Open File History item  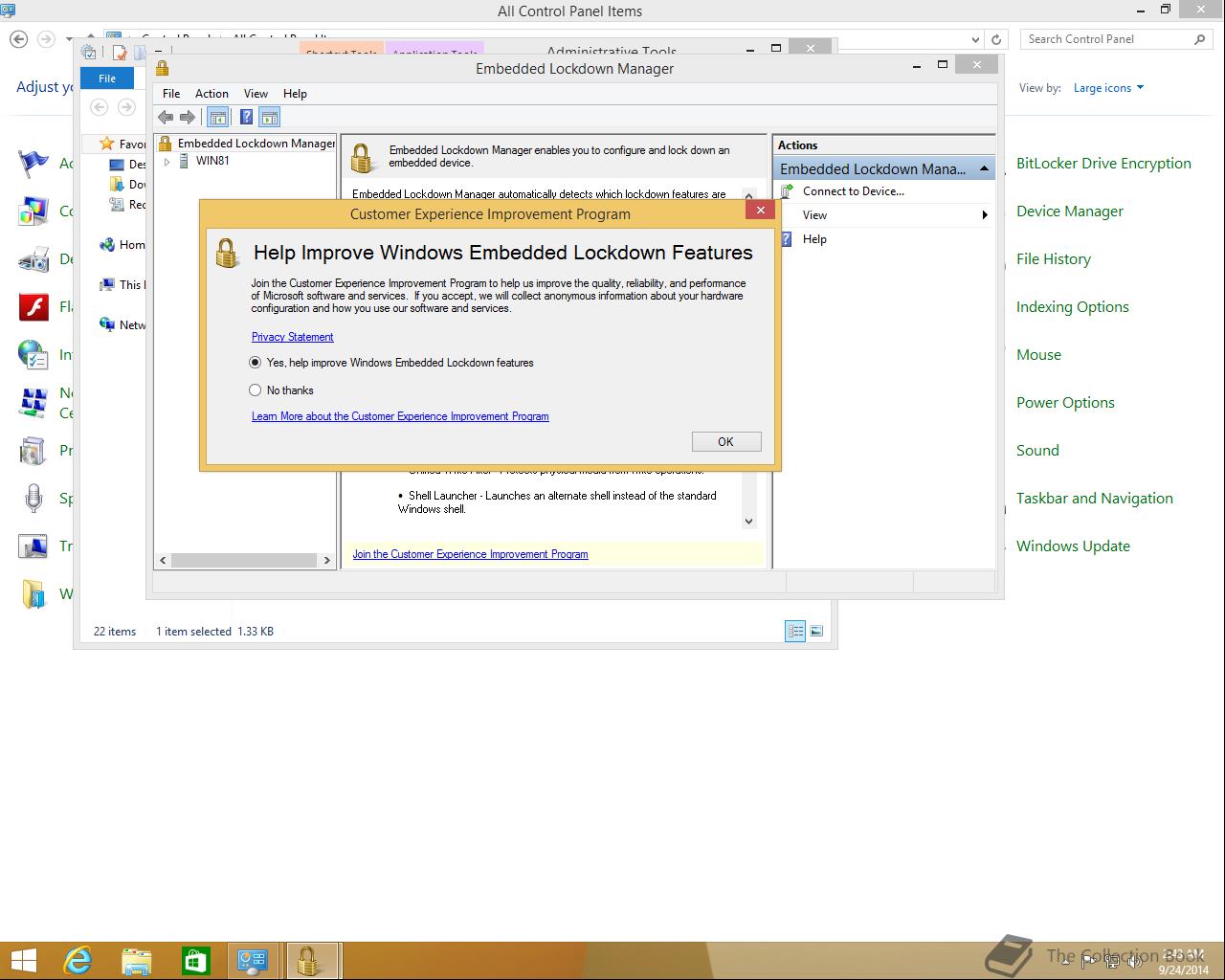coord(1053,259)
